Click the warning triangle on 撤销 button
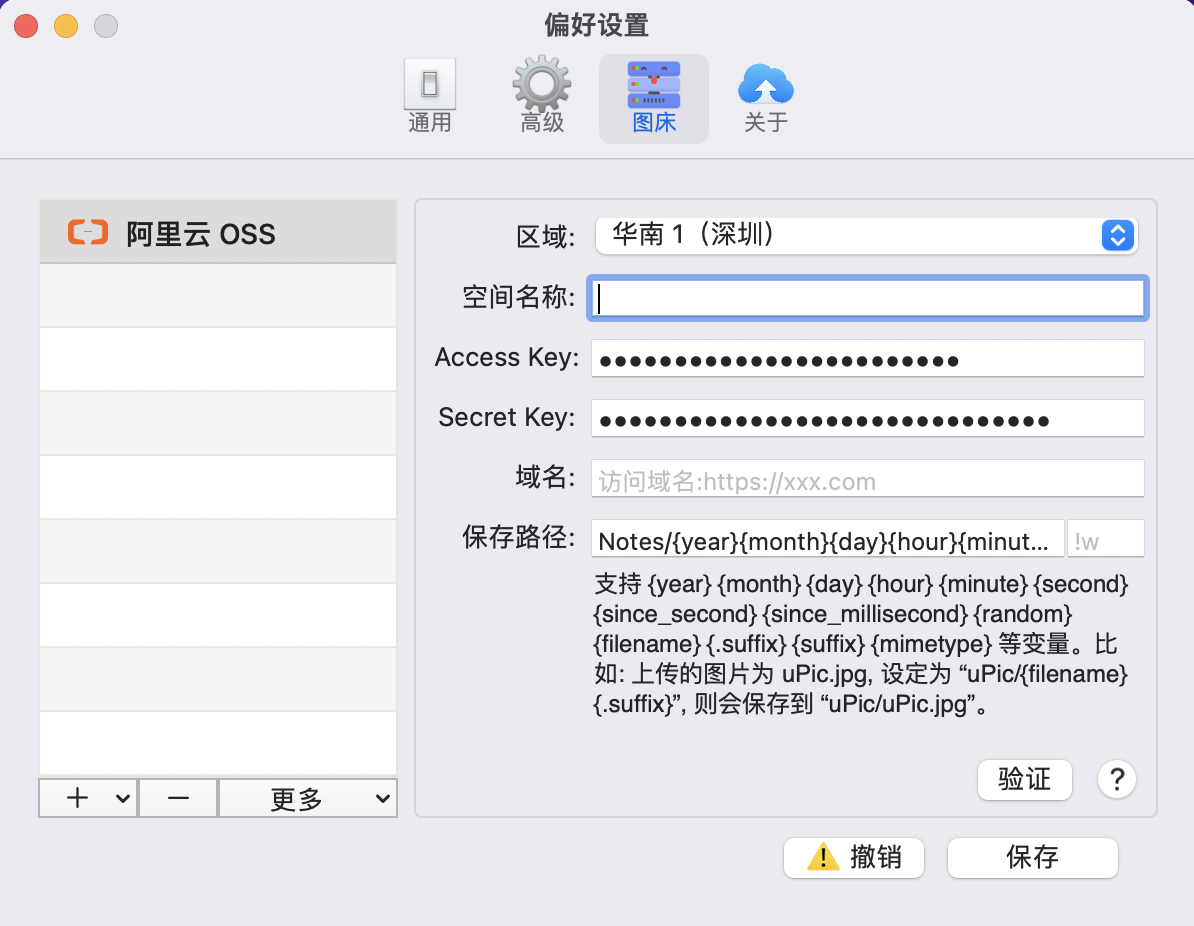1194x926 pixels. (823, 857)
